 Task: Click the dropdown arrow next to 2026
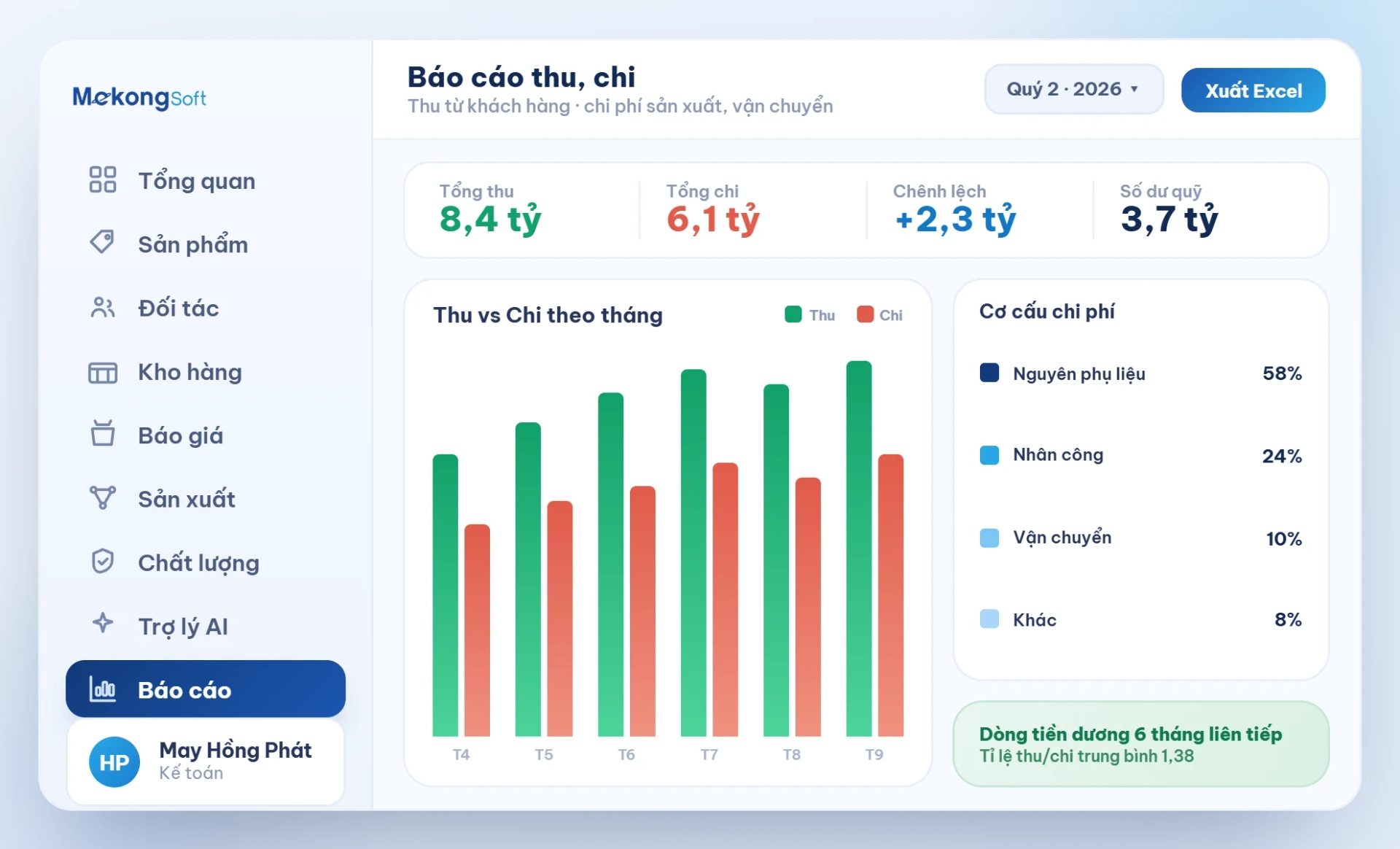(x=1134, y=89)
